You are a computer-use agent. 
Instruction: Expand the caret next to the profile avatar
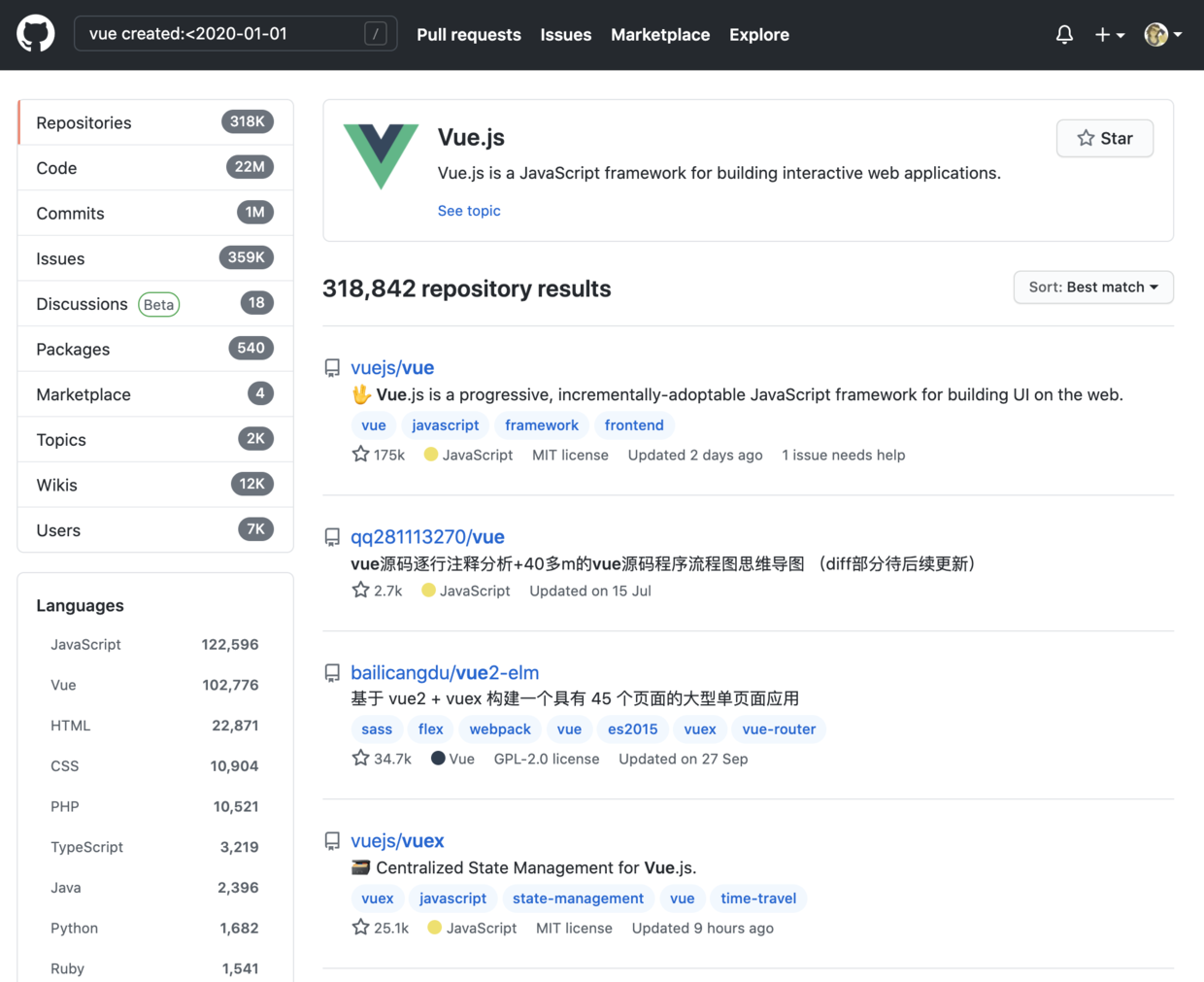[x=1177, y=37]
